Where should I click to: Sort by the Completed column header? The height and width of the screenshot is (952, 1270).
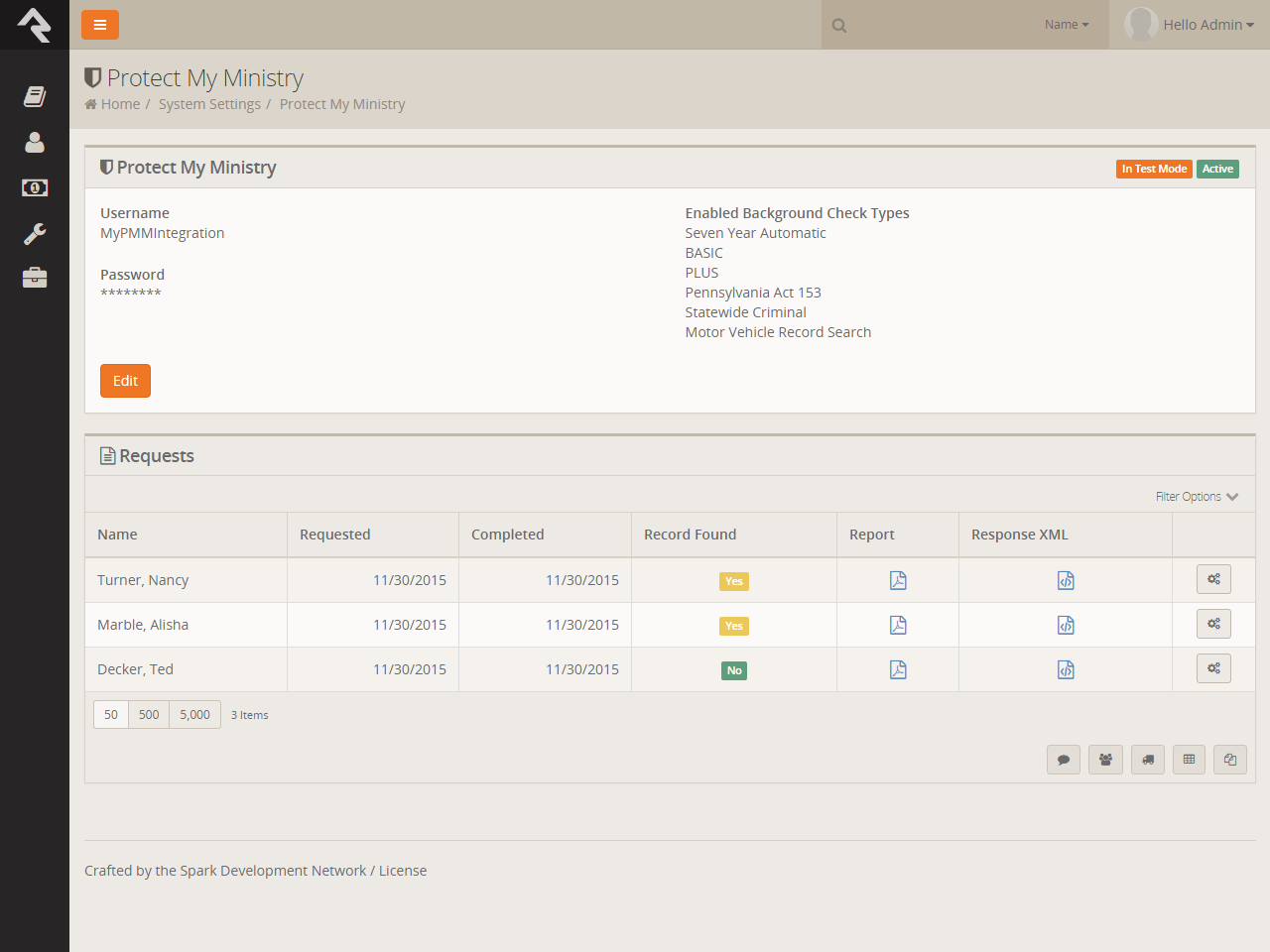click(507, 535)
